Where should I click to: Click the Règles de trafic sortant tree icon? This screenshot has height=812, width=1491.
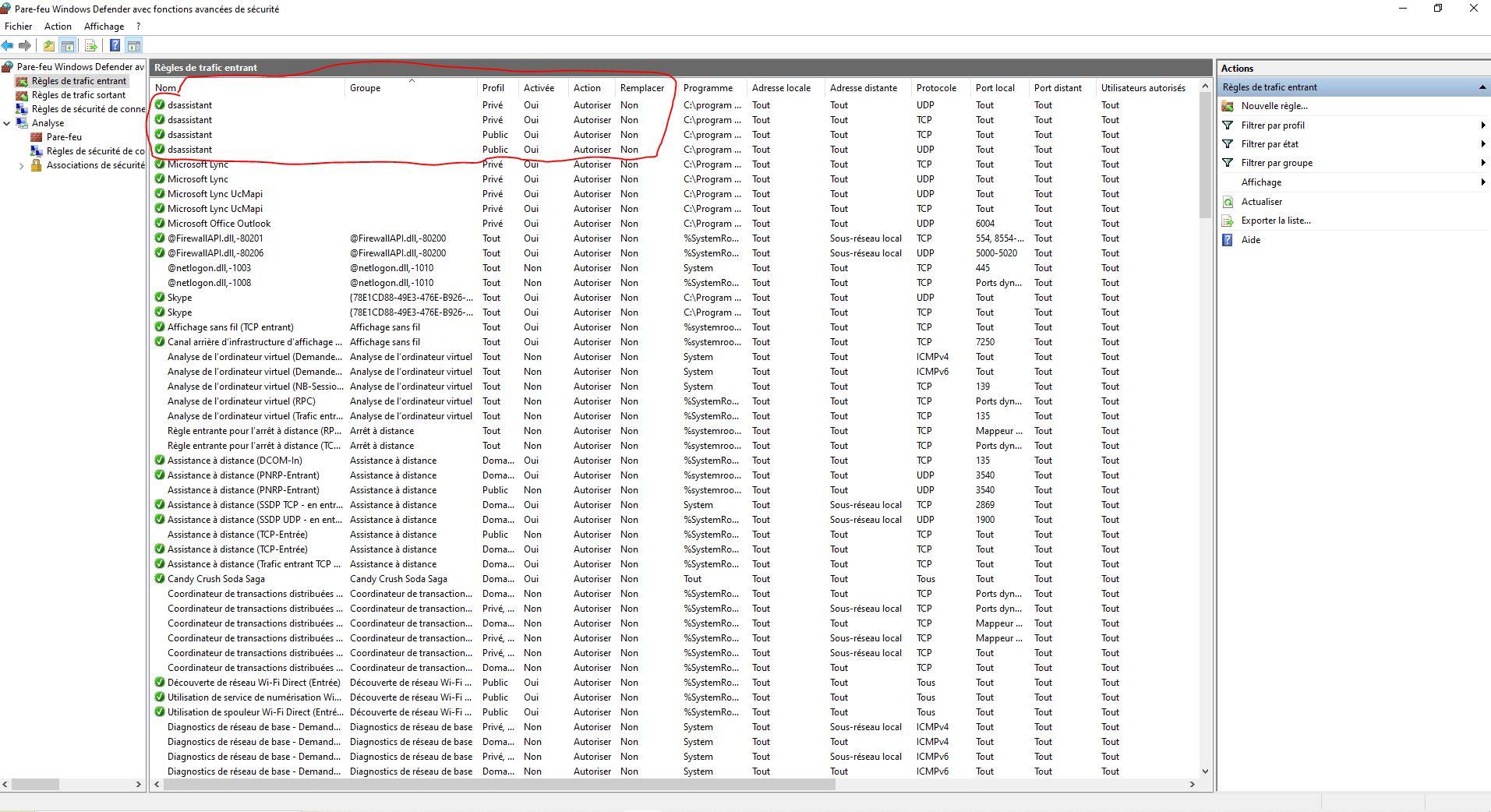pyautogui.click(x=22, y=95)
